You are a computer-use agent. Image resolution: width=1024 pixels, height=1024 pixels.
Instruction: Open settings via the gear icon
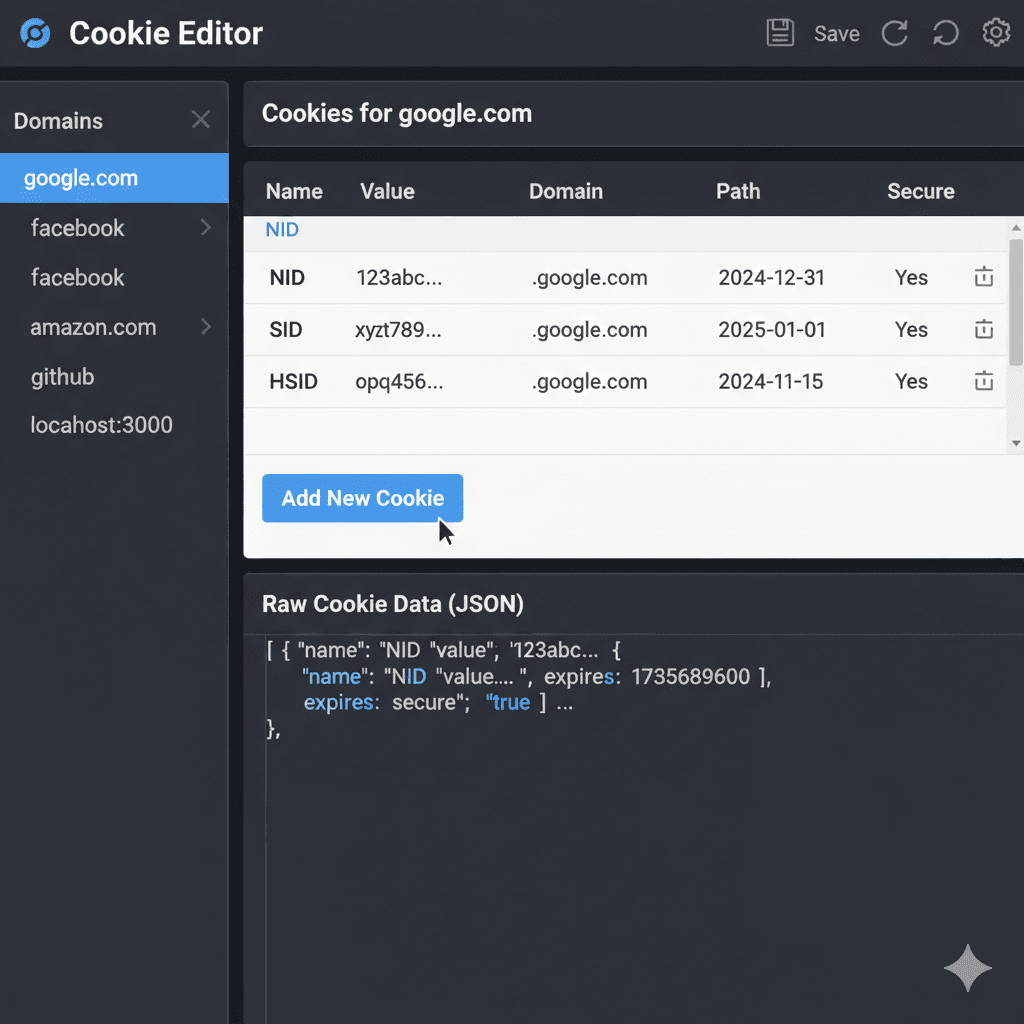[x=996, y=33]
